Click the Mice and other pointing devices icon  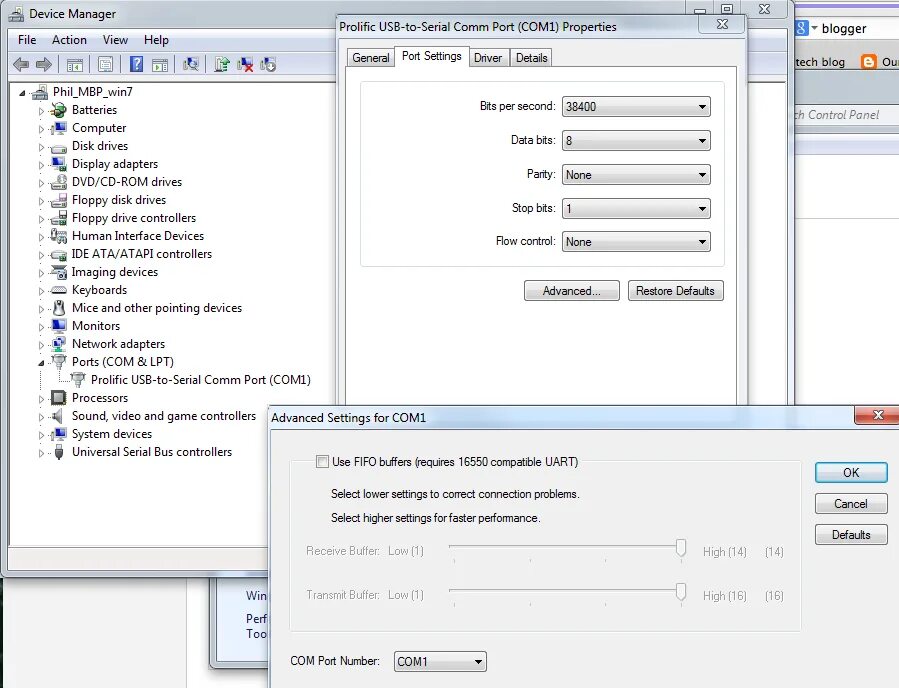click(x=58, y=308)
